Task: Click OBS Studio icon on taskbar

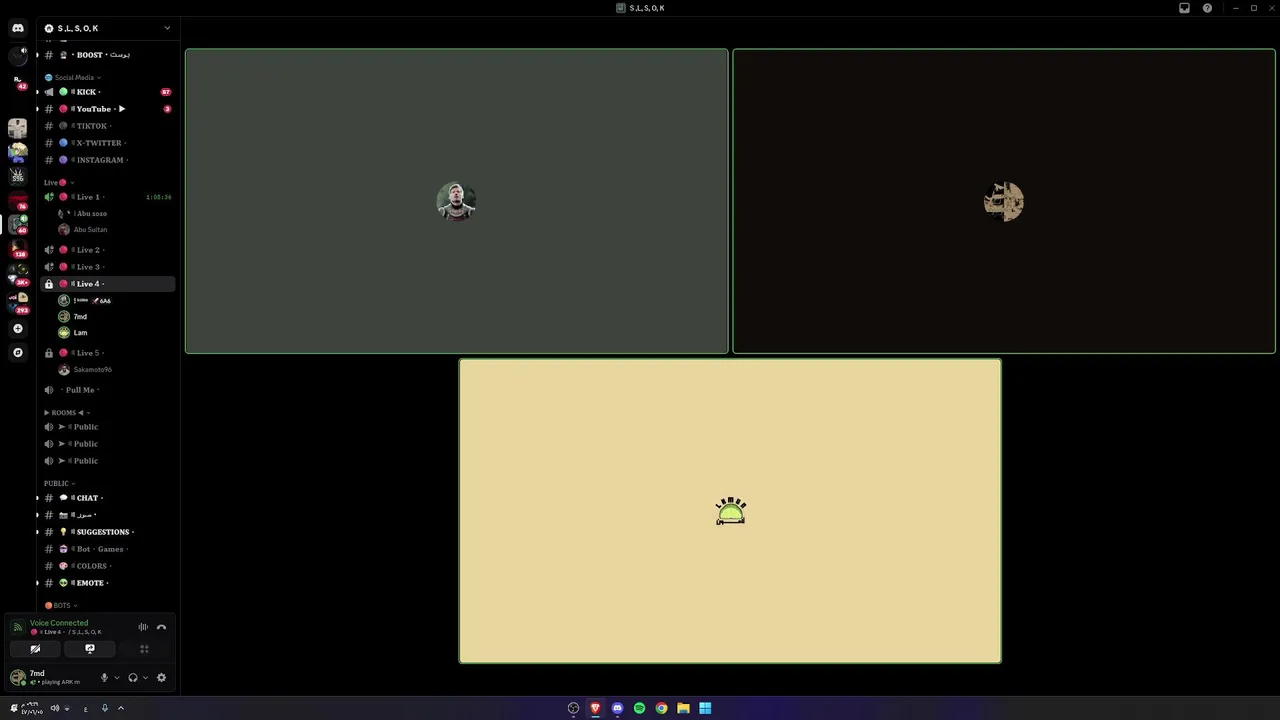Action: [x=573, y=708]
